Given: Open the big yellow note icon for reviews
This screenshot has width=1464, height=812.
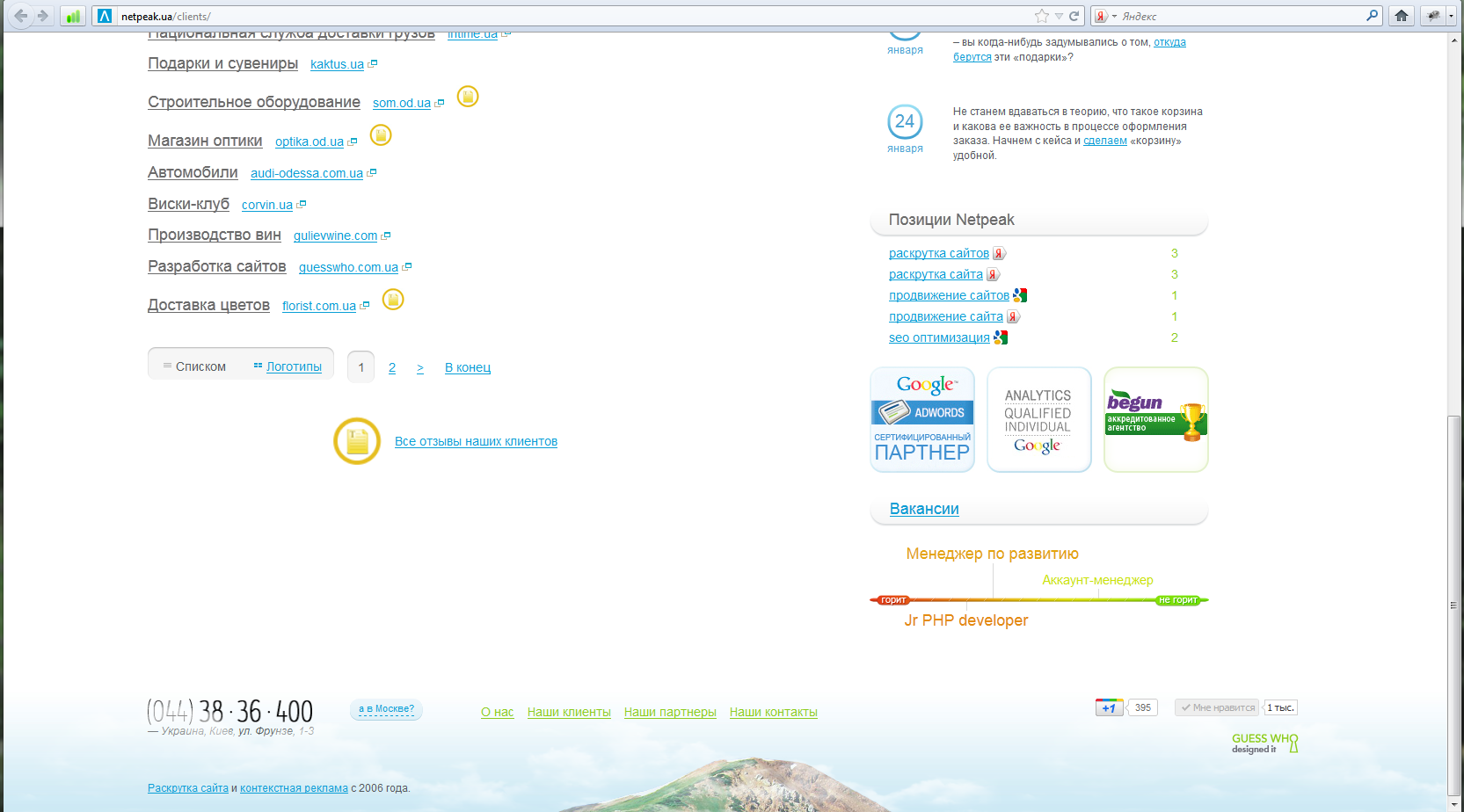Looking at the screenshot, I should 357,441.
